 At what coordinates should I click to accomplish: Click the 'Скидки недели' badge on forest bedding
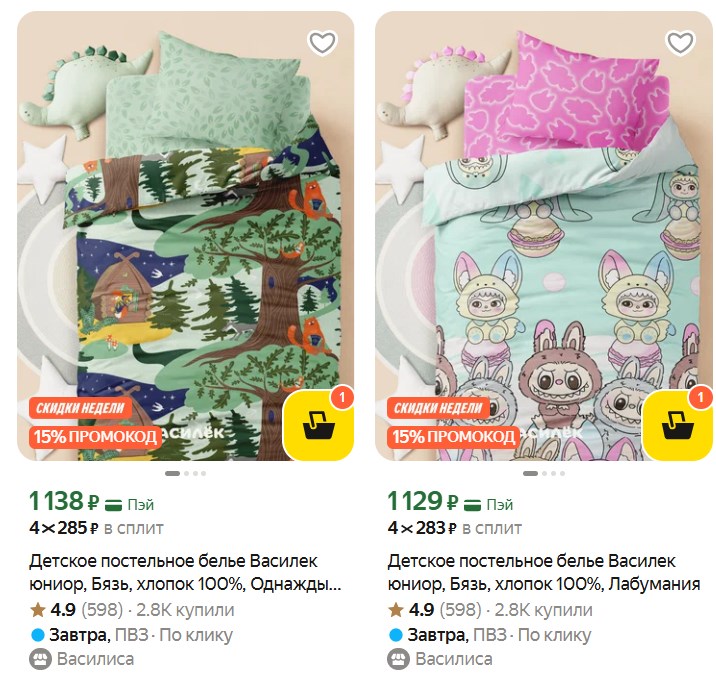point(82,408)
